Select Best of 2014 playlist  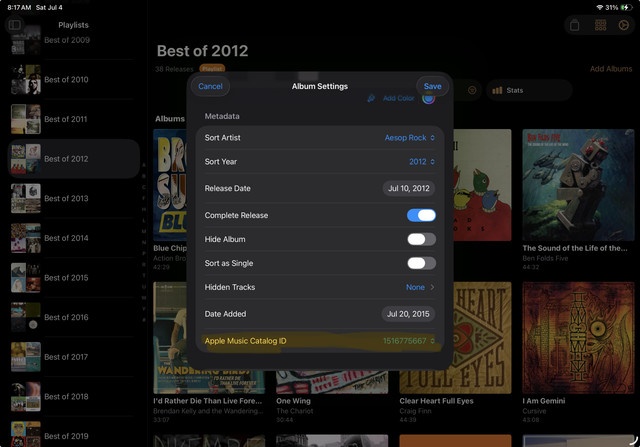click(x=73, y=238)
